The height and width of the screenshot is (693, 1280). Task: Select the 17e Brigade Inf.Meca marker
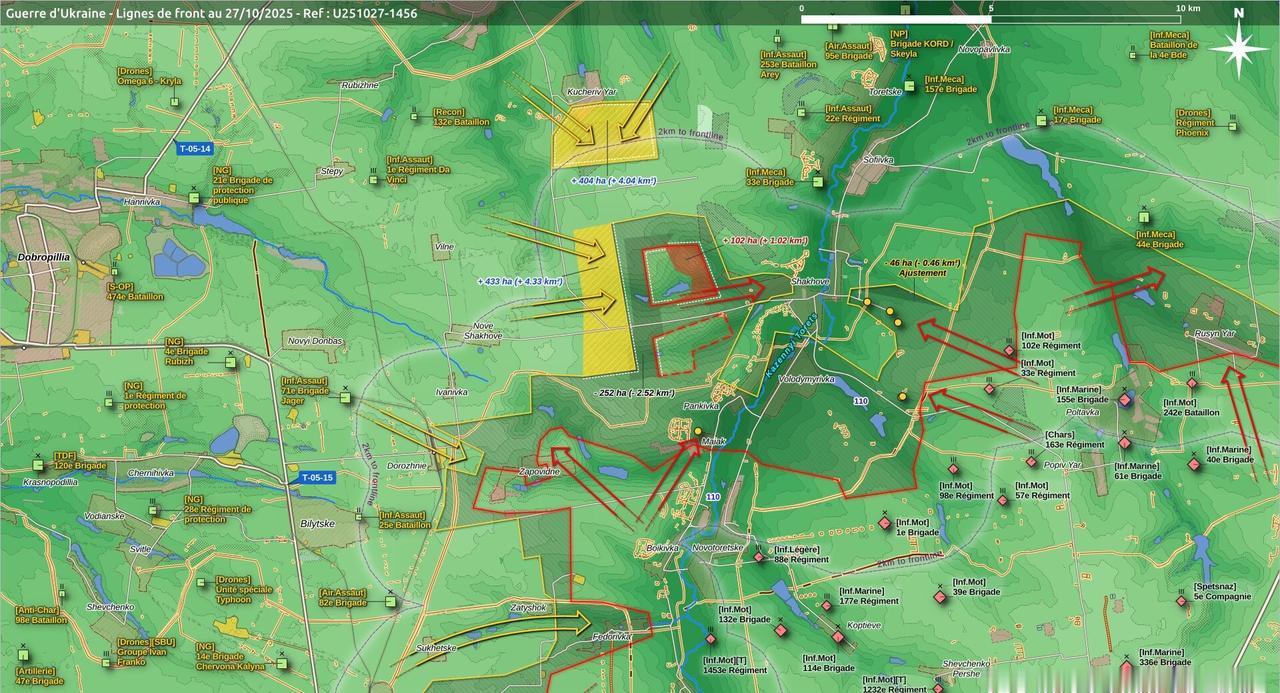point(1041,119)
